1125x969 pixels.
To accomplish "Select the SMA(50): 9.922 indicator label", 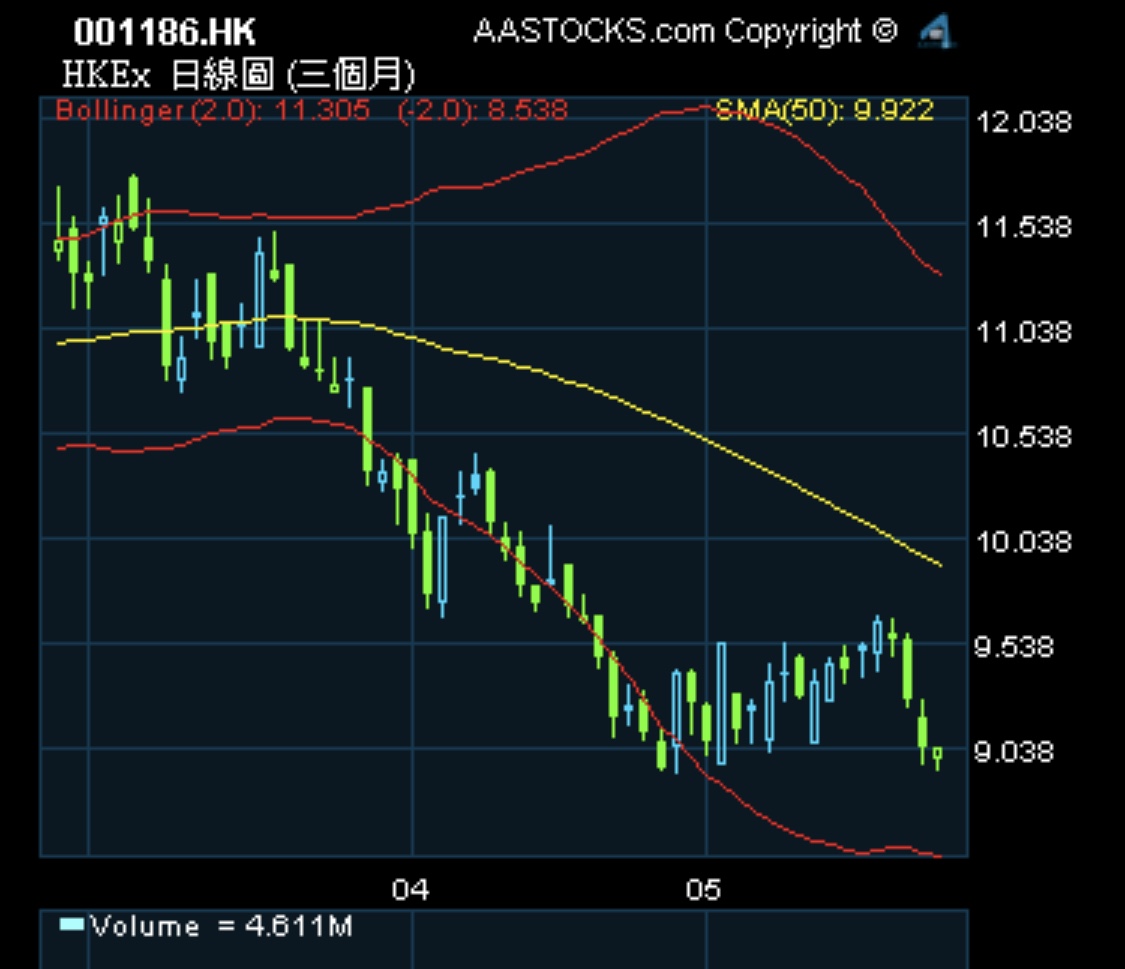I will pyautogui.click(x=825, y=109).
